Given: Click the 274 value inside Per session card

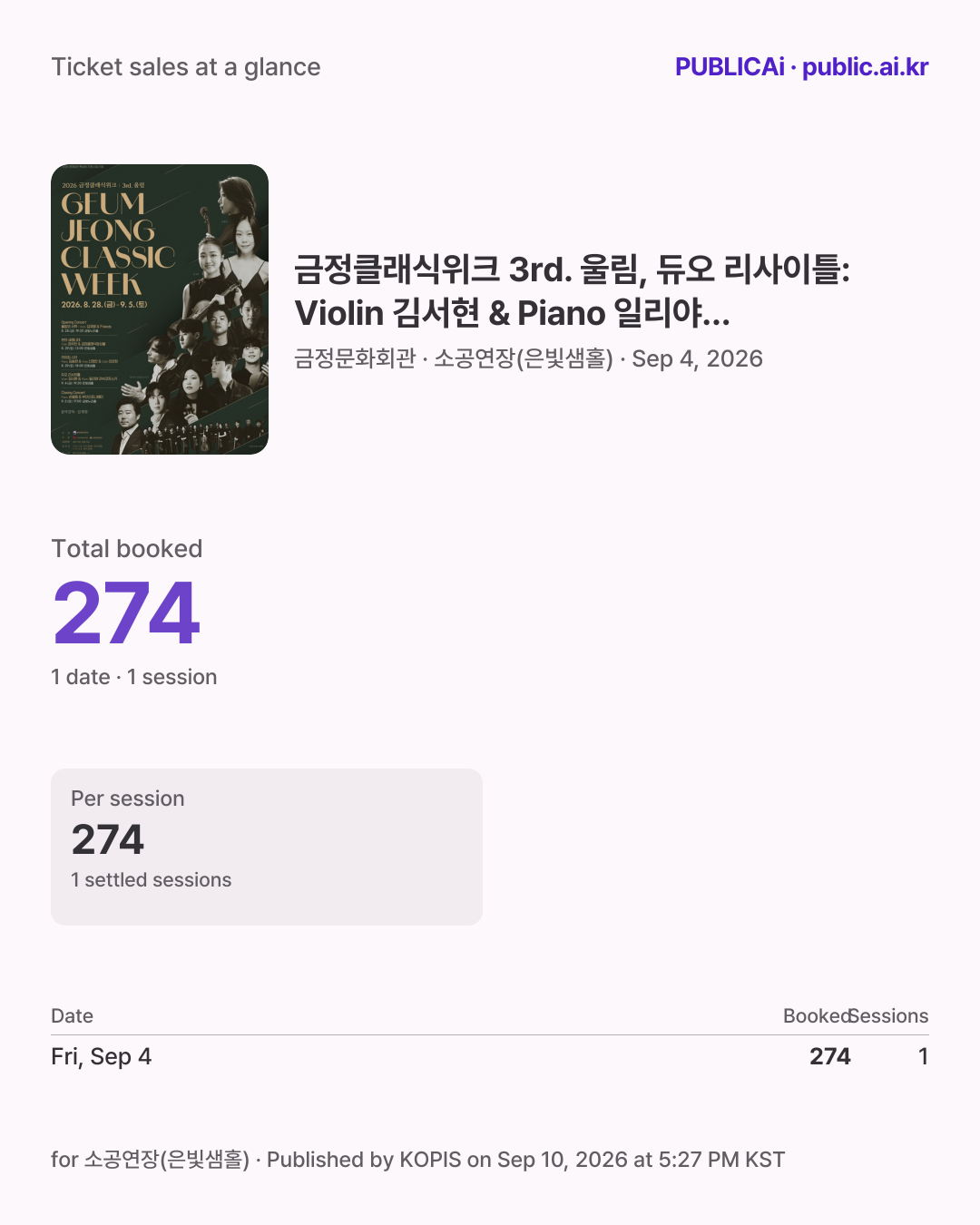Looking at the screenshot, I should click(108, 839).
